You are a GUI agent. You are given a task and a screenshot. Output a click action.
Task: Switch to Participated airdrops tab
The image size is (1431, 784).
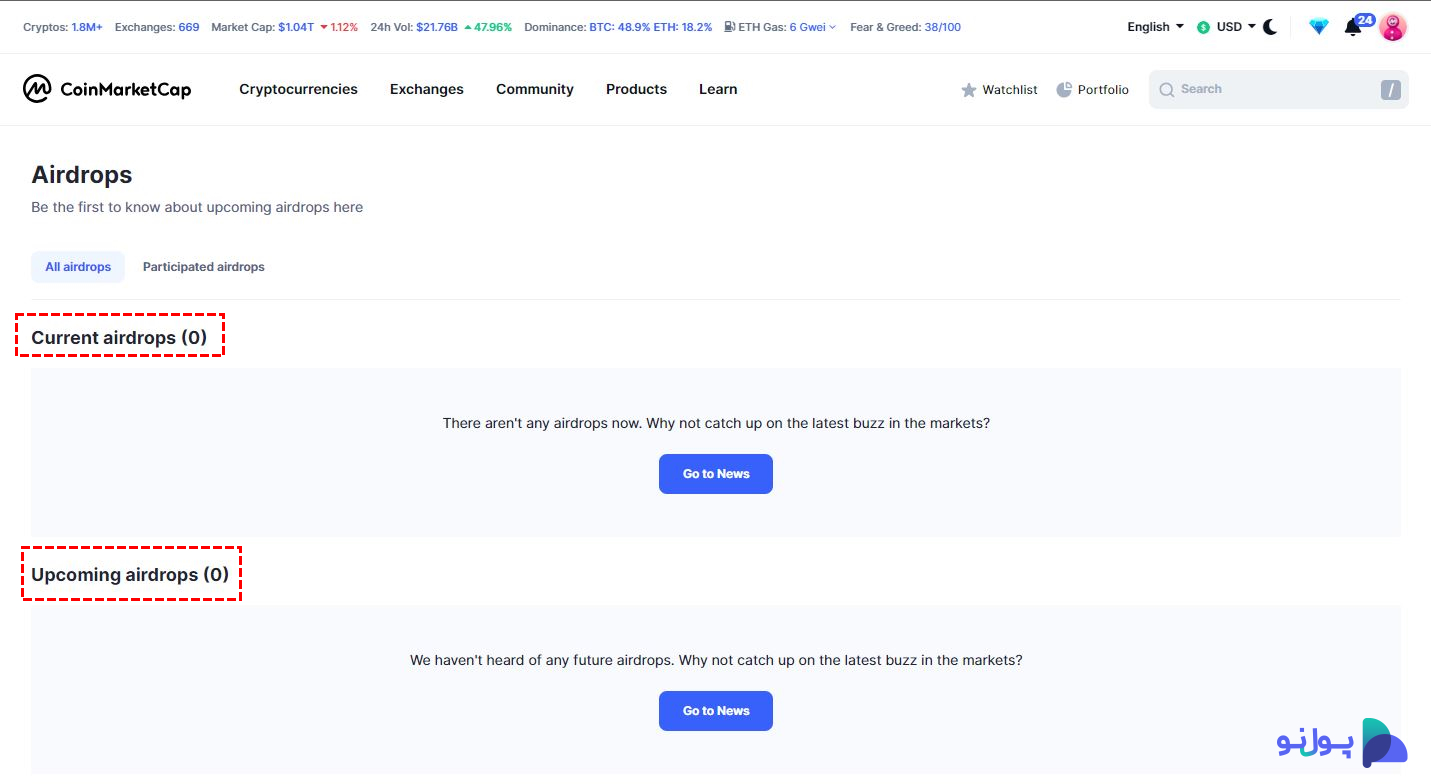click(x=204, y=267)
